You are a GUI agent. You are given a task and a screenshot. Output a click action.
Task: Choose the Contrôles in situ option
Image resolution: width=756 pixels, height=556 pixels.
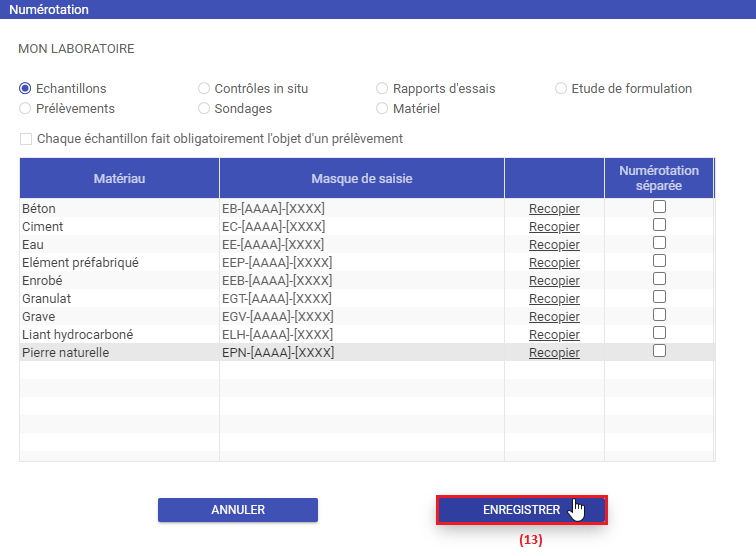coord(205,89)
